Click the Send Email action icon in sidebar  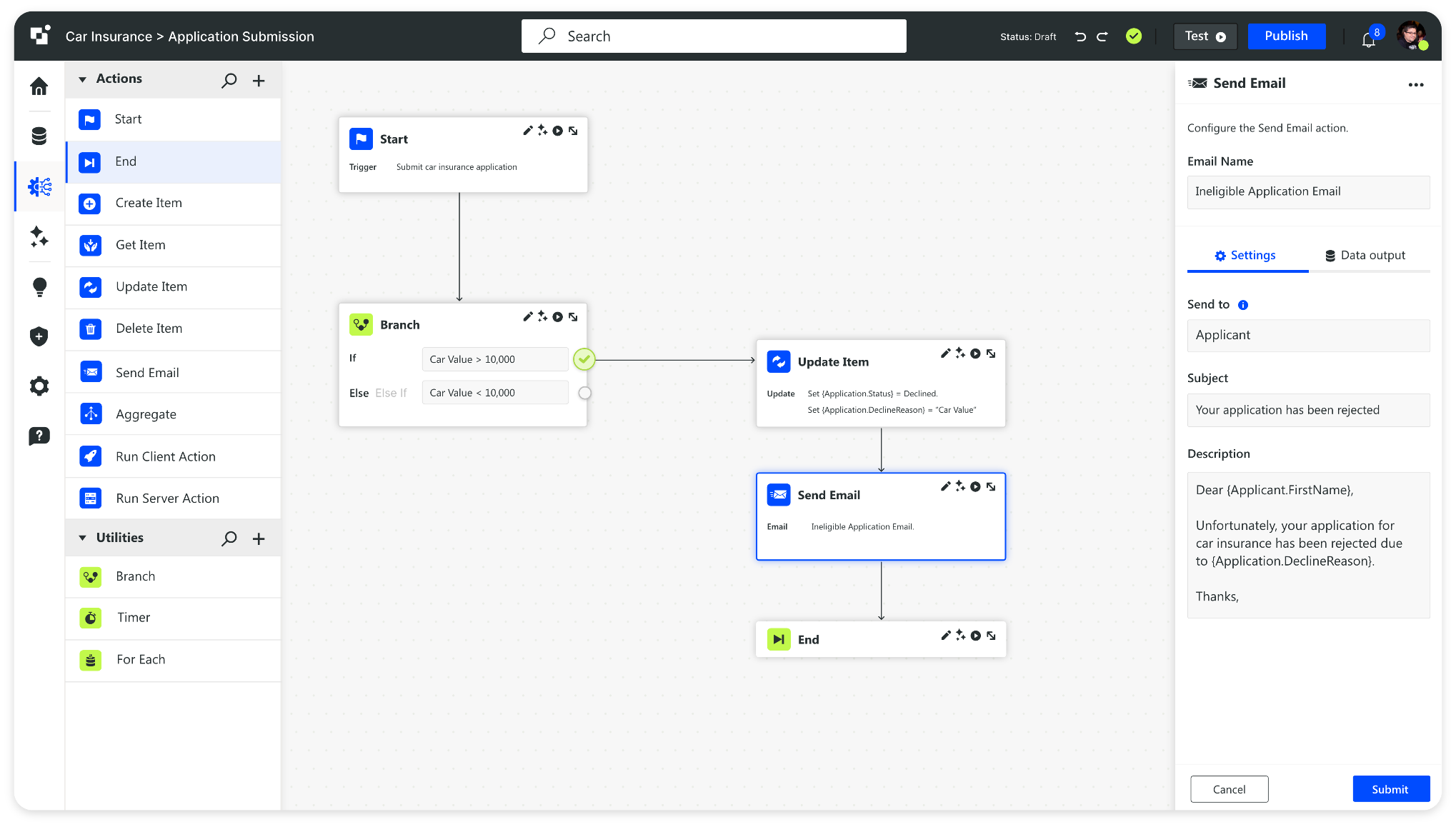[90, 372]
